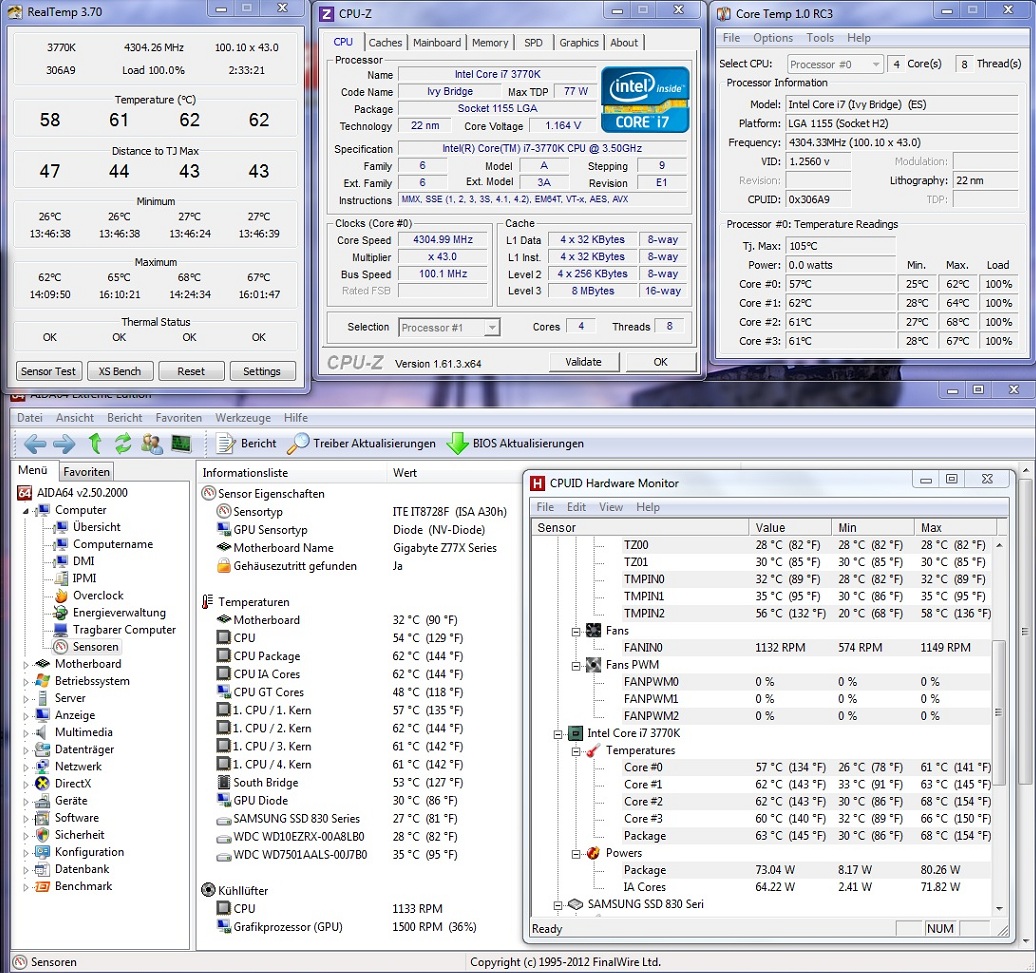Open Bericht report toolbar button

pos(246,443)
